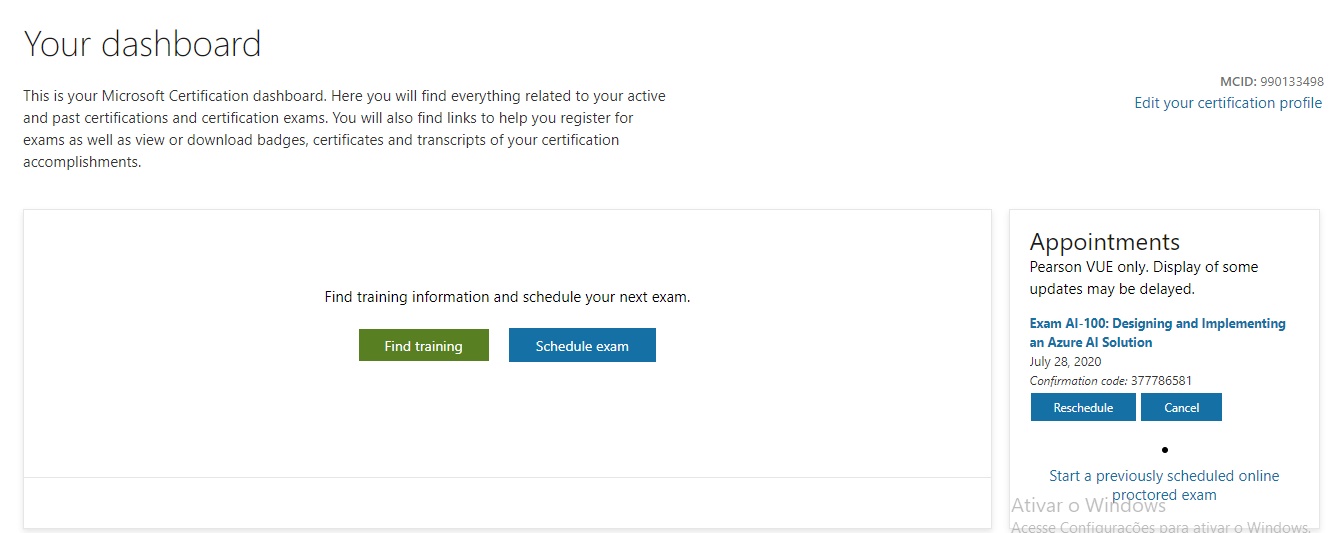Click the MCID number 990133498
The image size is (1335, 533).
[x=1292, y=82]
